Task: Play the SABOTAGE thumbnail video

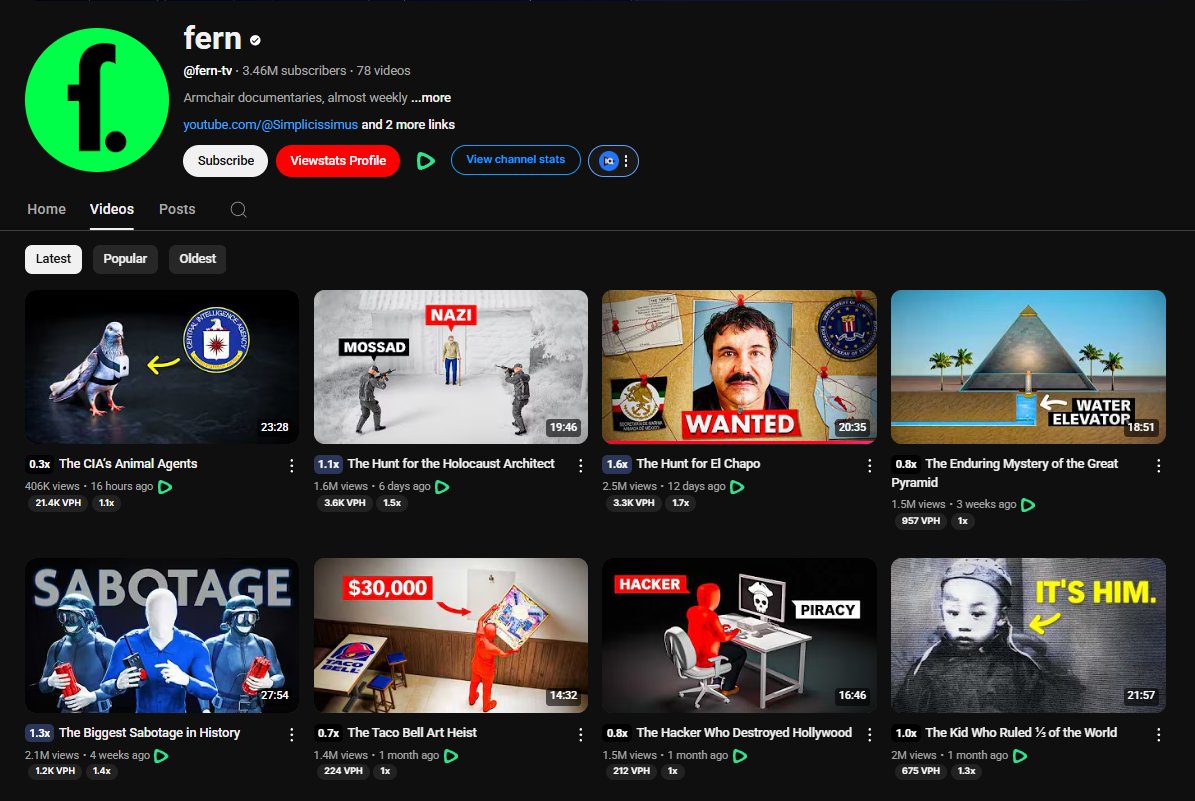Action: (162, 636)
